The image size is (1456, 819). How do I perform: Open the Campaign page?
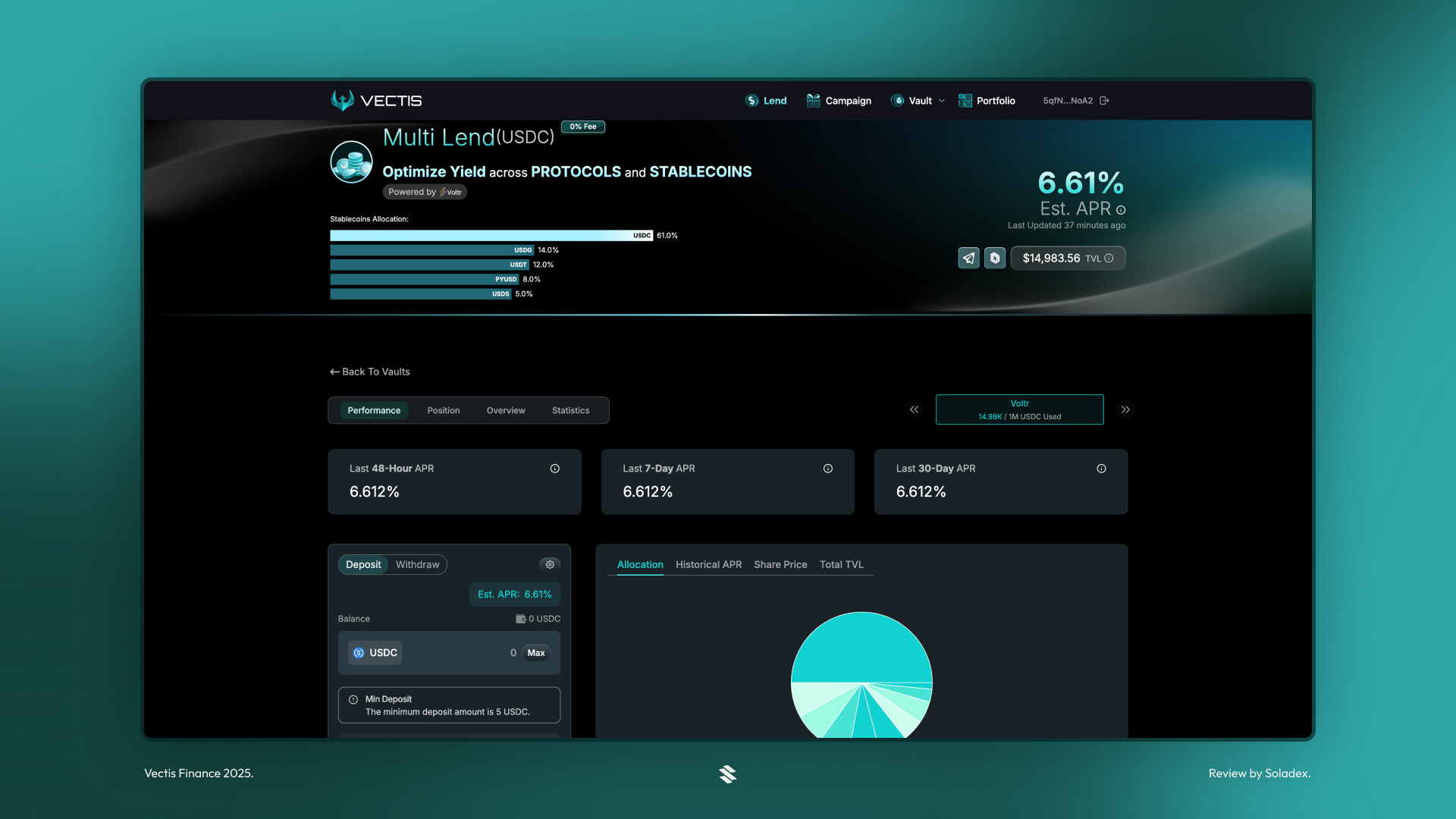coord(839,100)
